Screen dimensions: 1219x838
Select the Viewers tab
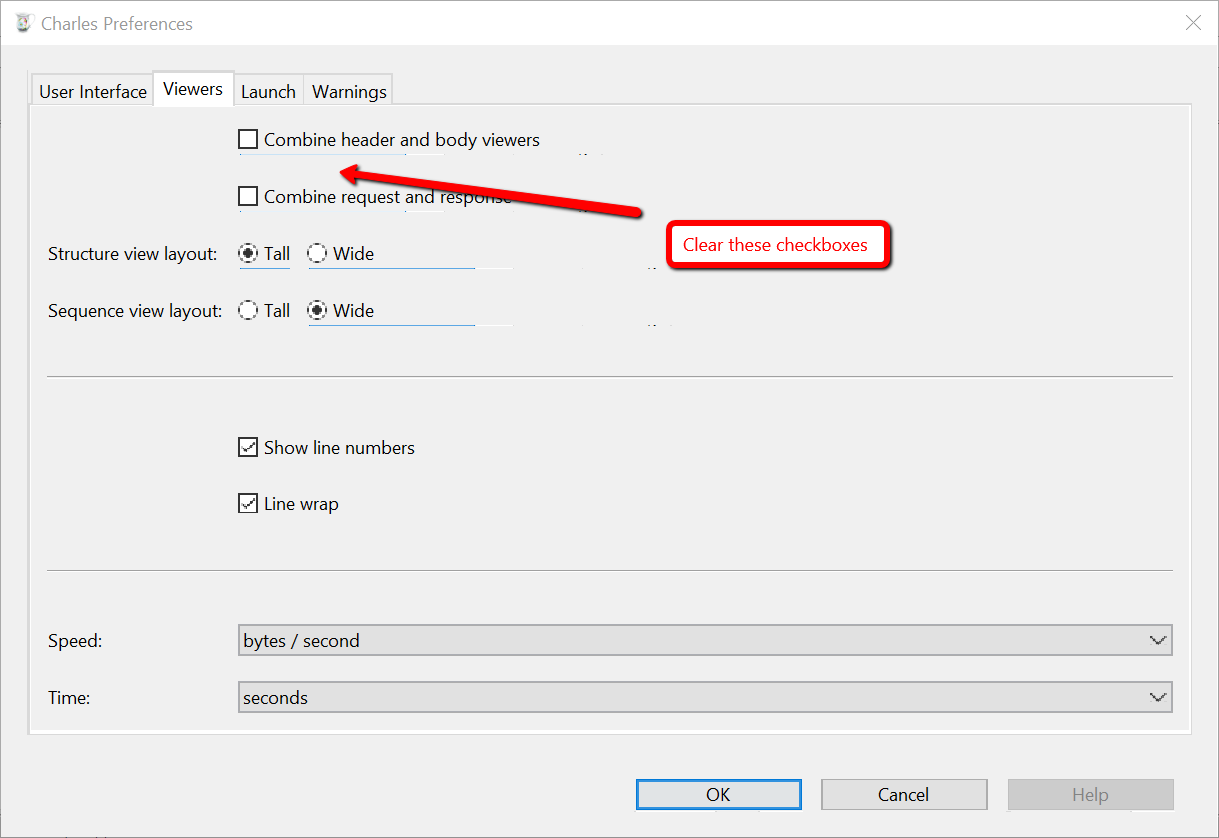(193, 89)
